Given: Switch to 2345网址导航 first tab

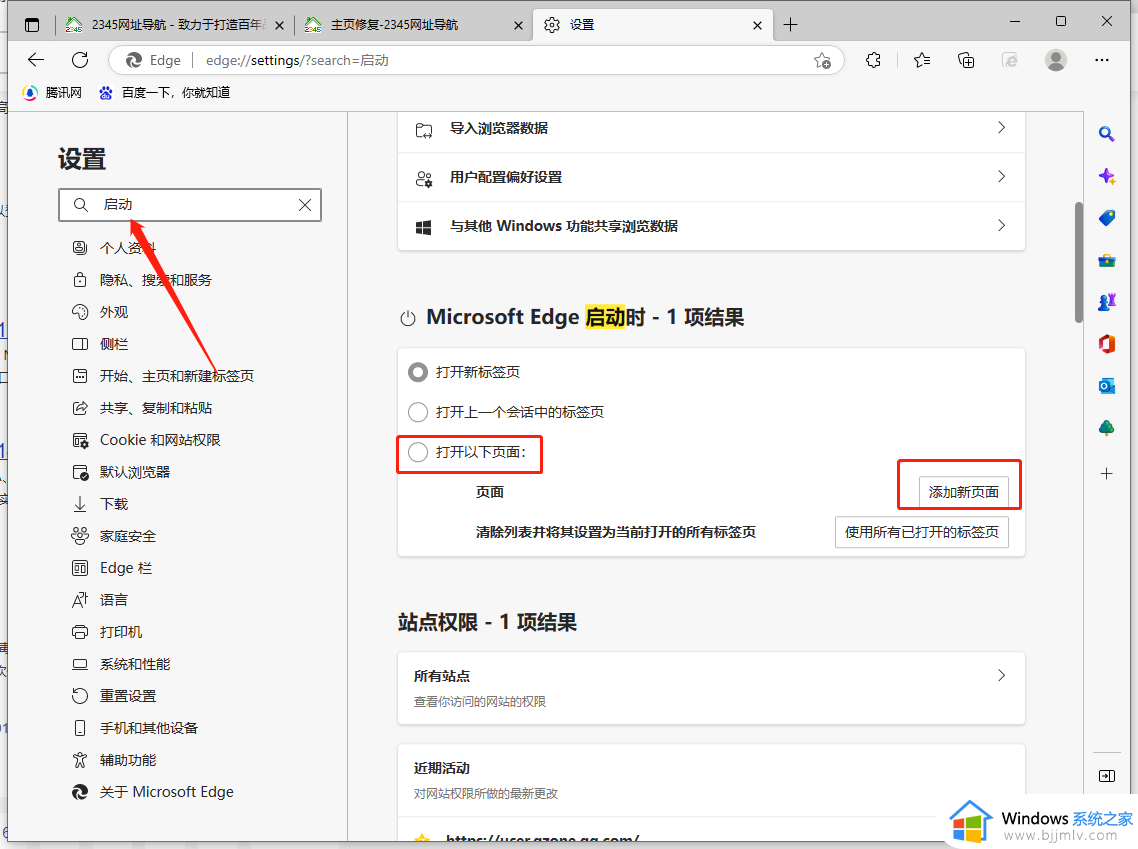Looking at the screenshot, I should (x=174, y=25).
